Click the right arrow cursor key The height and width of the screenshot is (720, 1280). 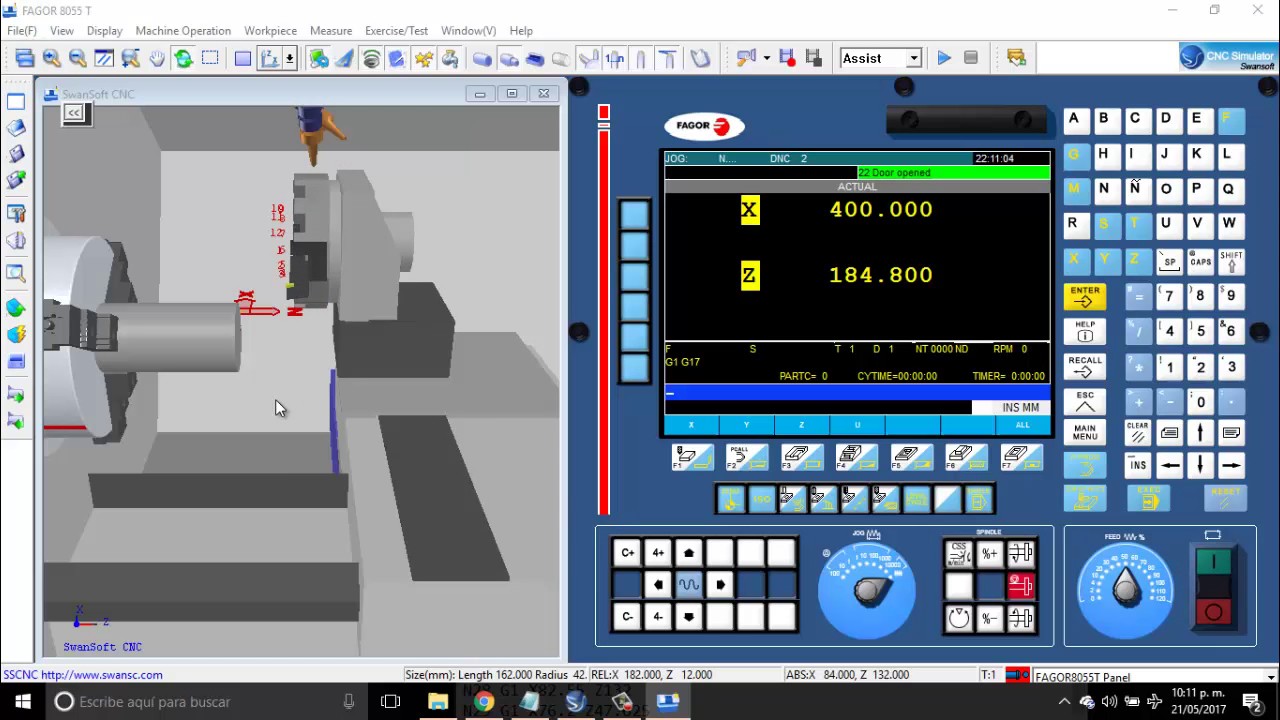click(1231, 465)
